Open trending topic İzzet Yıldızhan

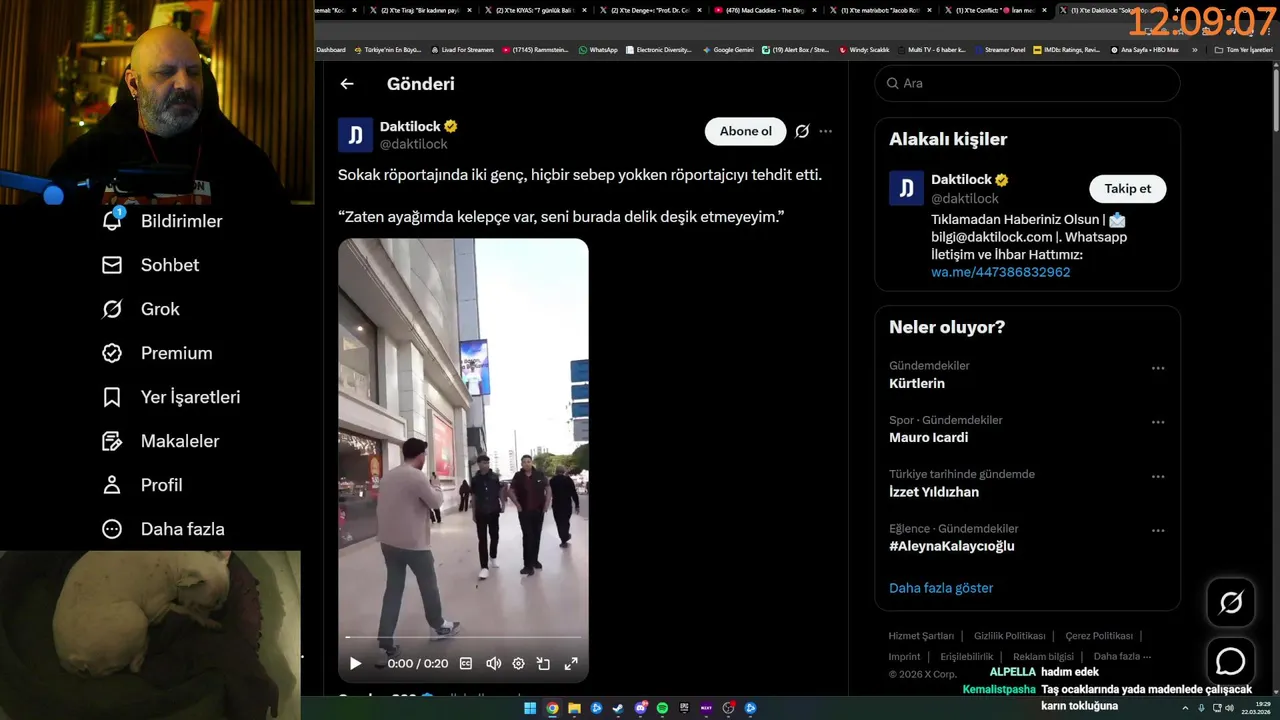(x=934, y=492)
